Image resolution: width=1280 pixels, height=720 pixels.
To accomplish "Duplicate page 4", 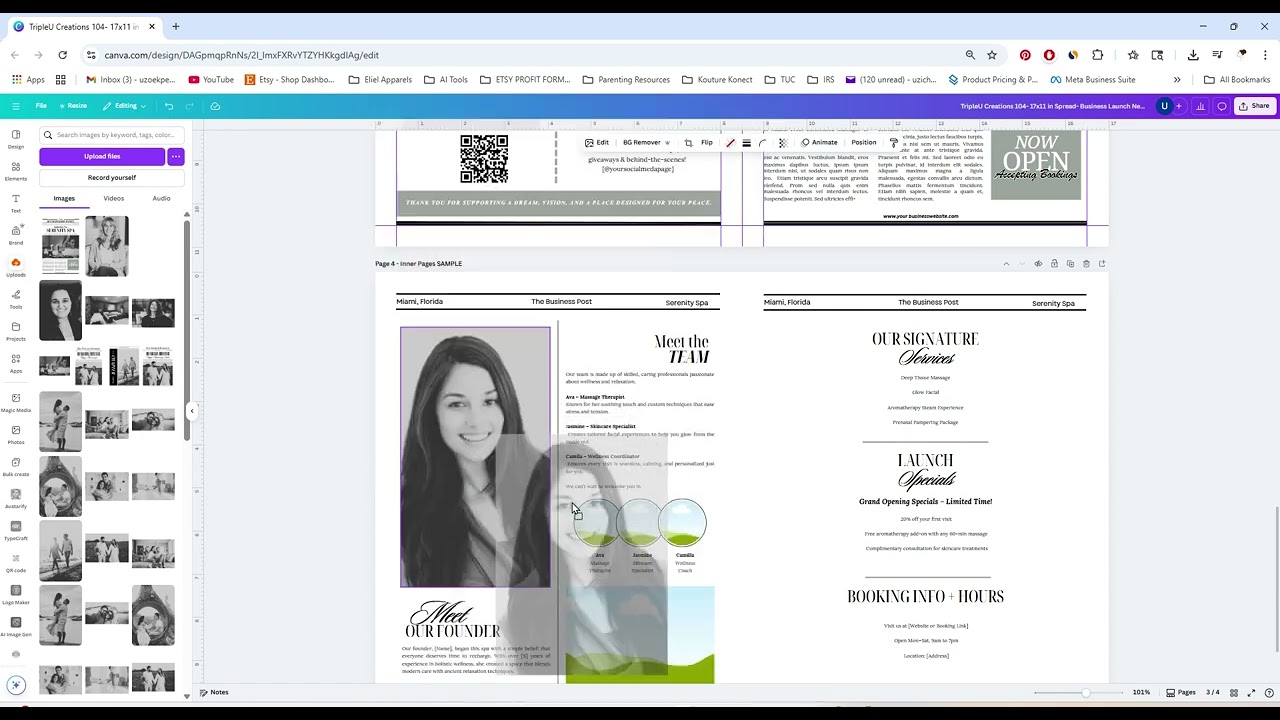I will [1070, 264].
